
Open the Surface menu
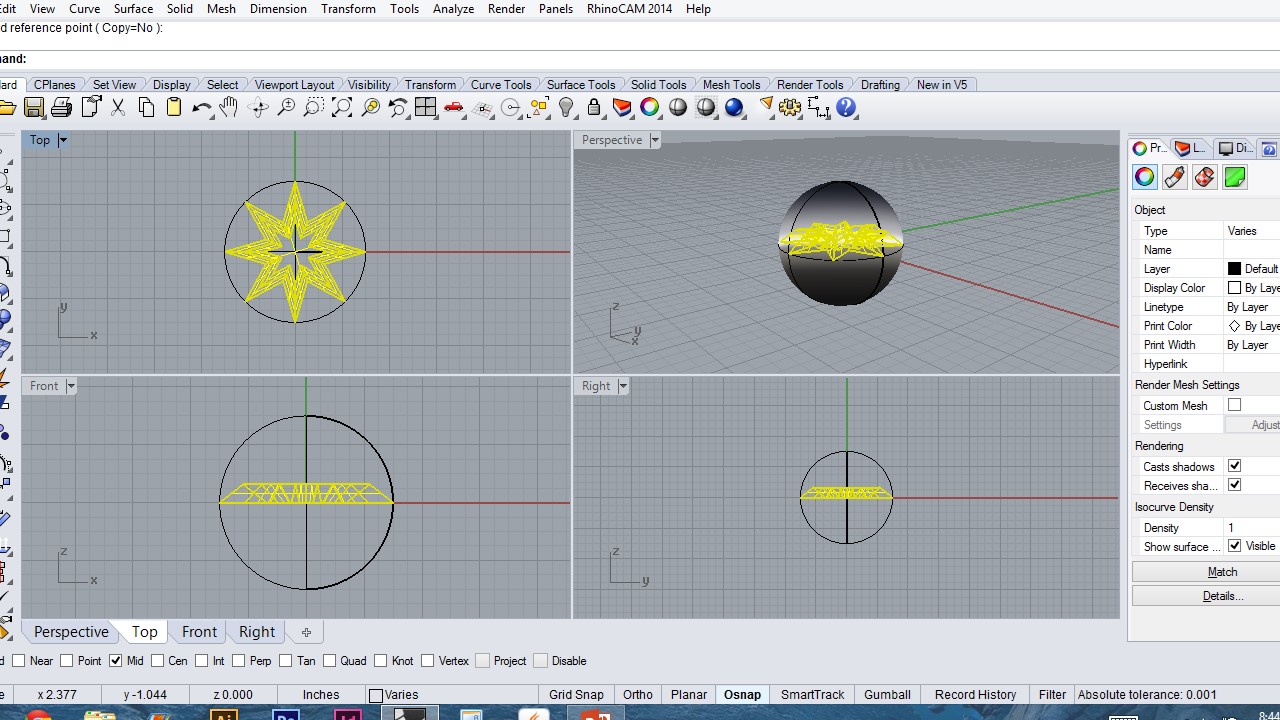[133, 9]
